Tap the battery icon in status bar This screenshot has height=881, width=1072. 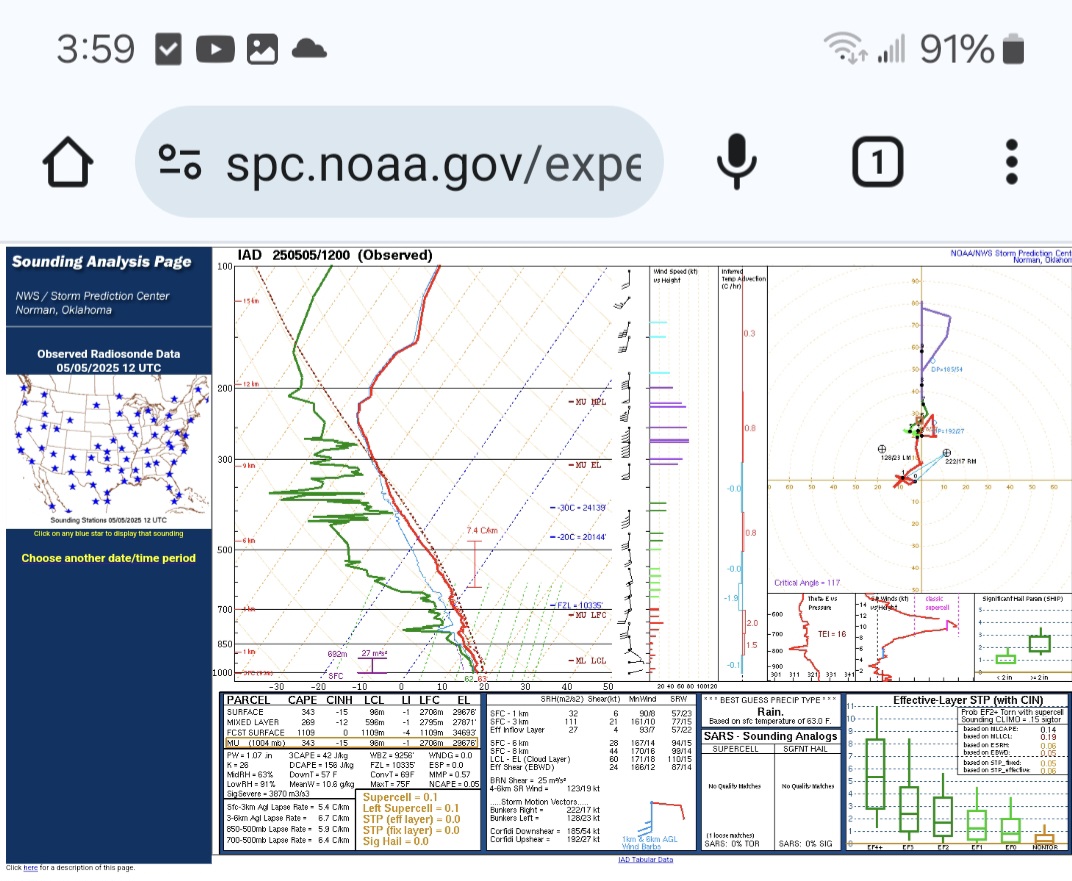click(x=1013, y=49)
